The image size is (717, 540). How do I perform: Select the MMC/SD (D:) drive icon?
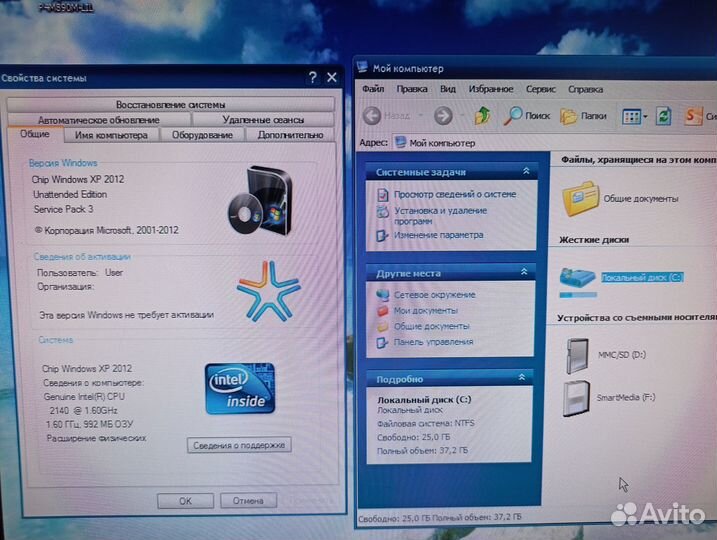pos(577,356)
